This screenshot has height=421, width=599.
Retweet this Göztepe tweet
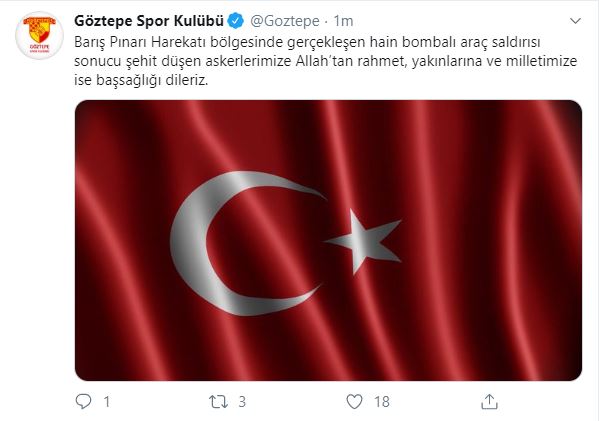218,402
